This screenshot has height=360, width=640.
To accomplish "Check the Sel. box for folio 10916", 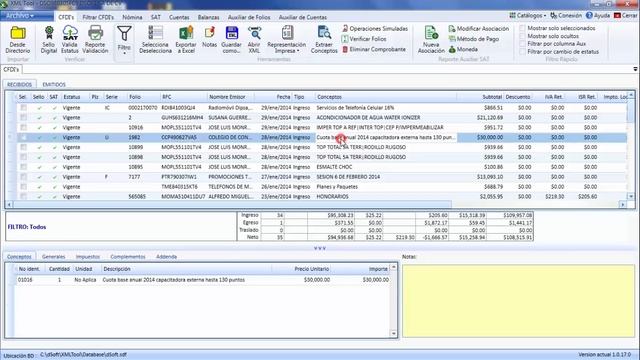I will click(x=23, y=127).
